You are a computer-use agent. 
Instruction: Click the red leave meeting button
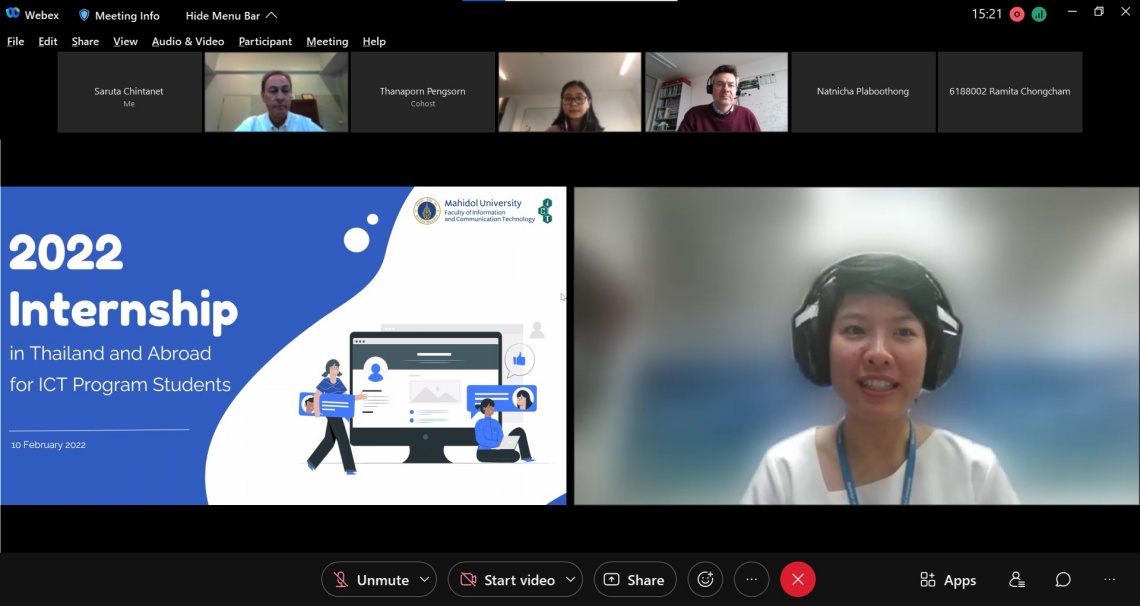tap(797, 580)
